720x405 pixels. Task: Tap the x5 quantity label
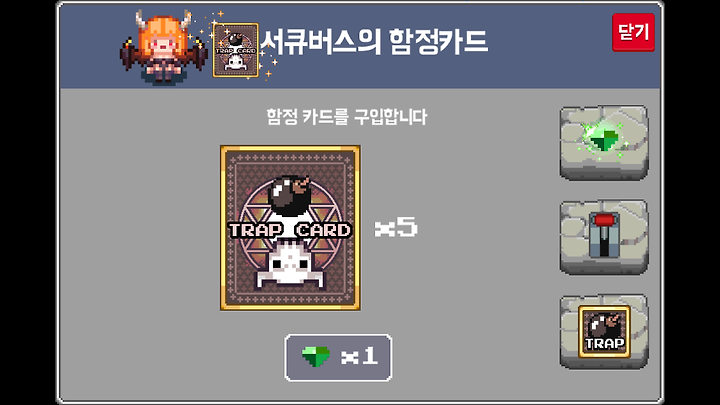[x=396, y=227]
